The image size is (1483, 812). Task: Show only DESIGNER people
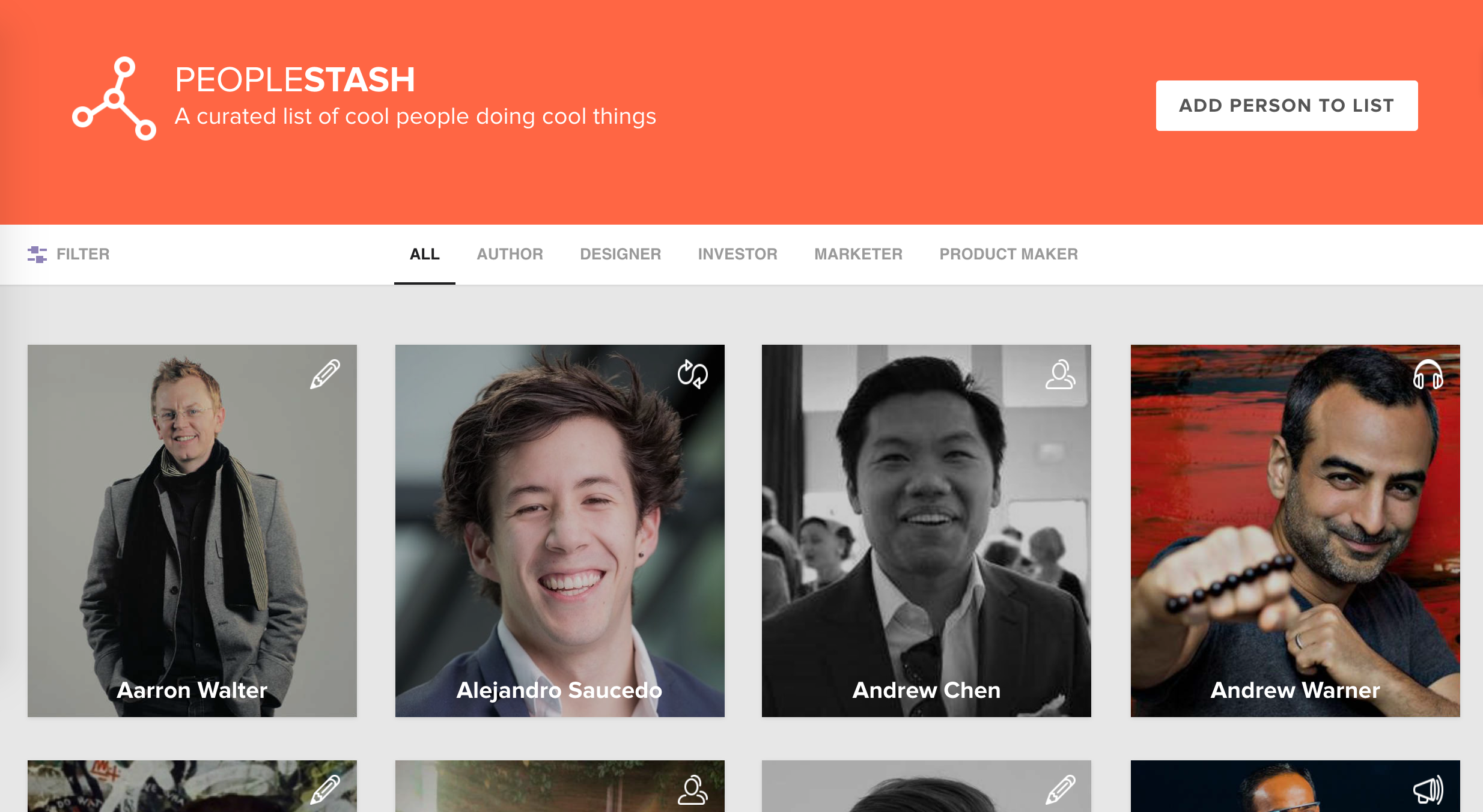tap(620, 254)
